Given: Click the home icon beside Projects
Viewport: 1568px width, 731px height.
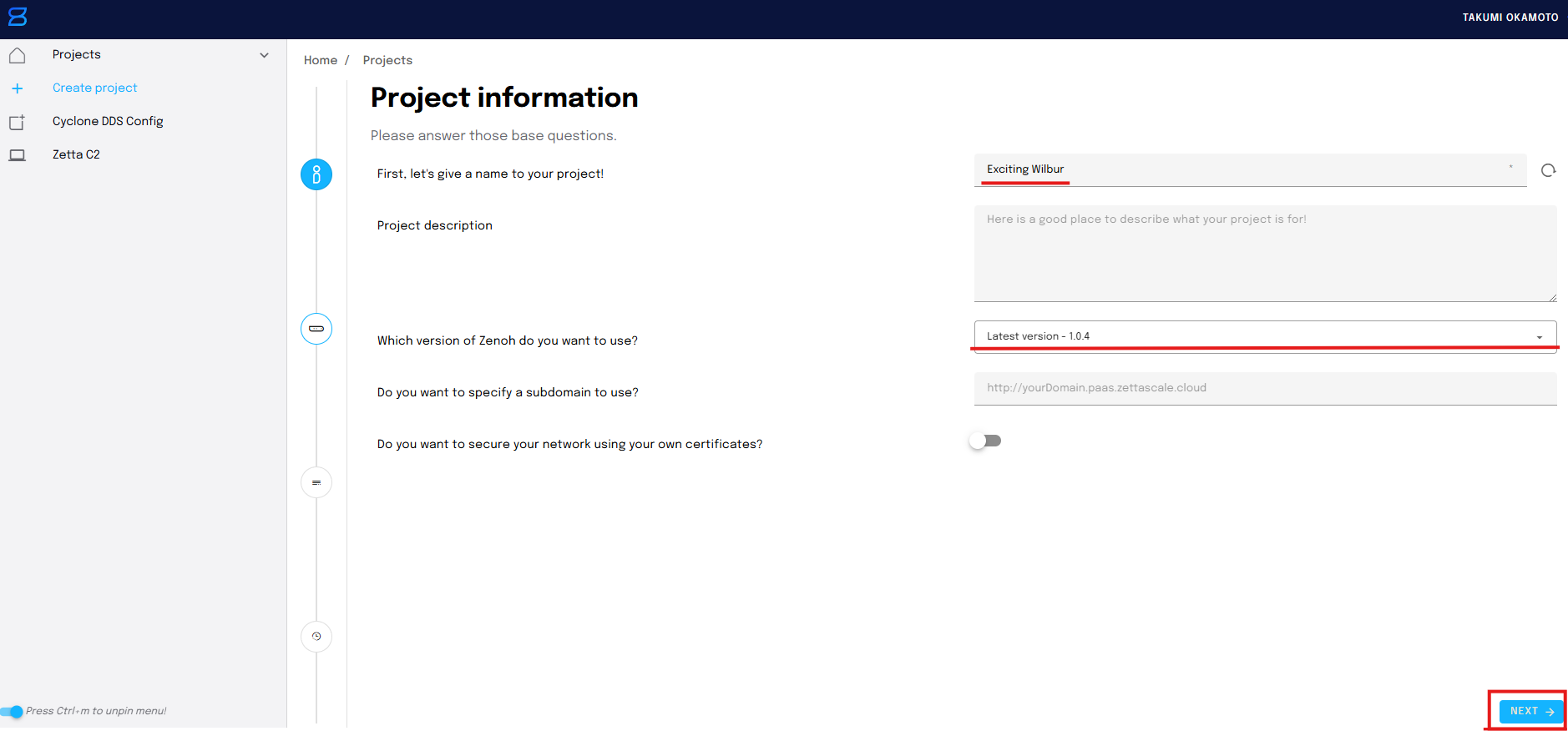Looking at the screenshot, I should 17,55.
